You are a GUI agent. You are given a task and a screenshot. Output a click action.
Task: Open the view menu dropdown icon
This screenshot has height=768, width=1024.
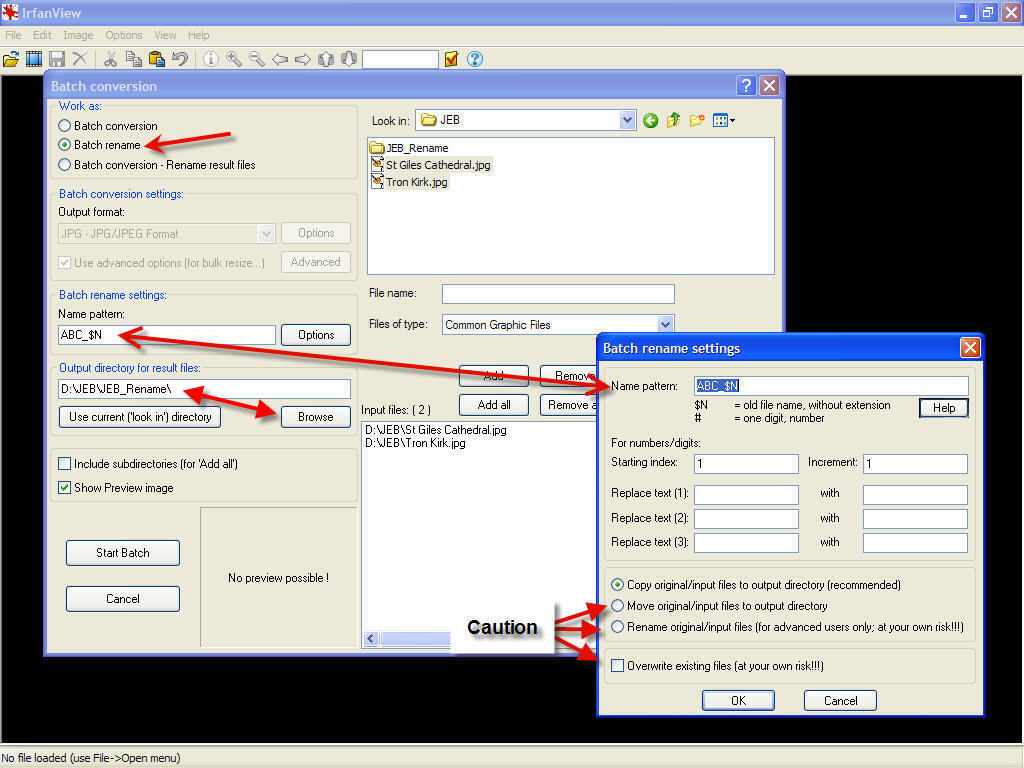[724, 120]
